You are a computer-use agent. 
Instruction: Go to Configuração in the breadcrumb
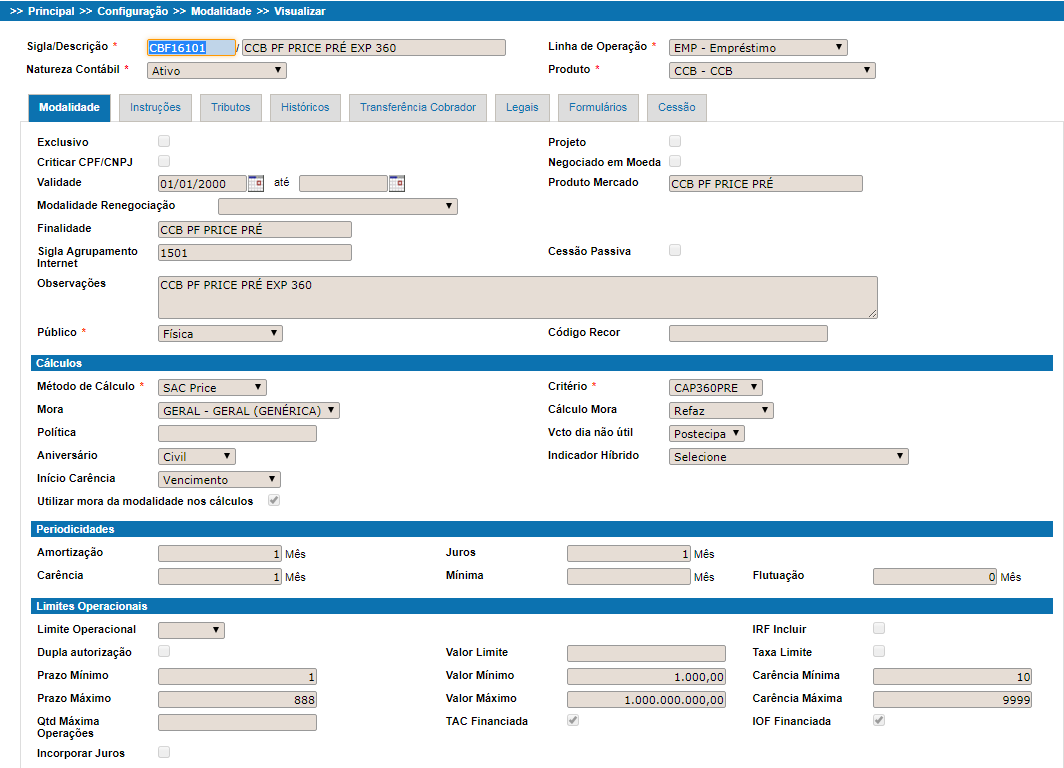(x=132, y=11)
